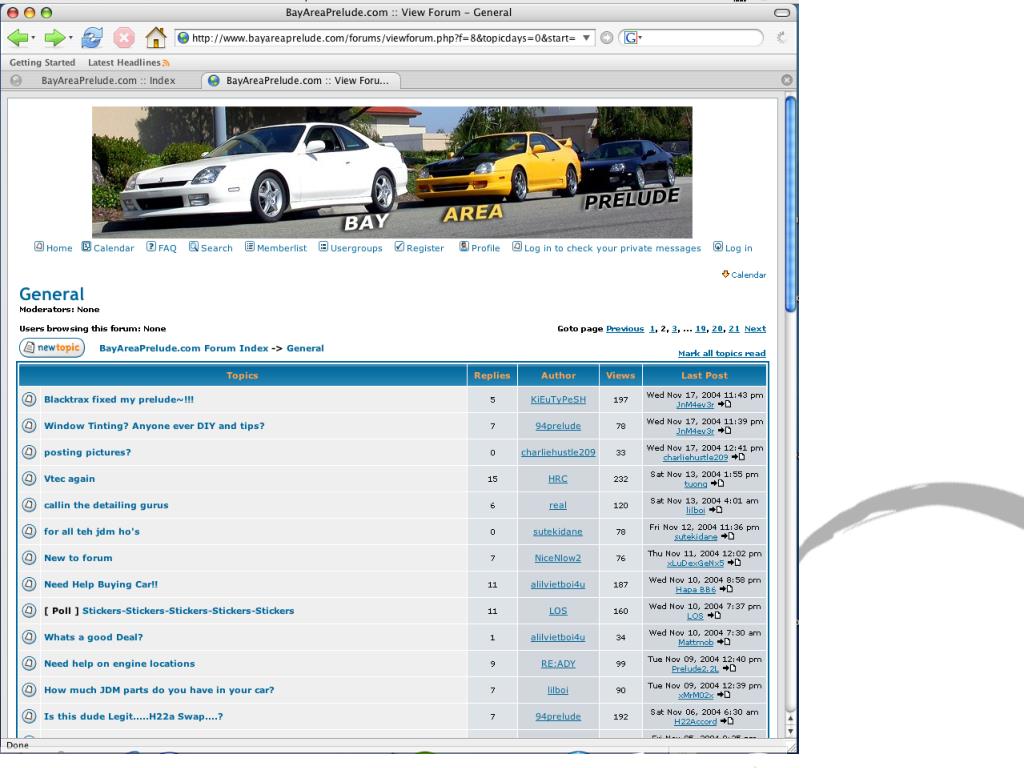The height and width of the screenshot is (768, 1024).
Task: Expand the URL bar history dropdown
Action: click(x=586, y=38)
